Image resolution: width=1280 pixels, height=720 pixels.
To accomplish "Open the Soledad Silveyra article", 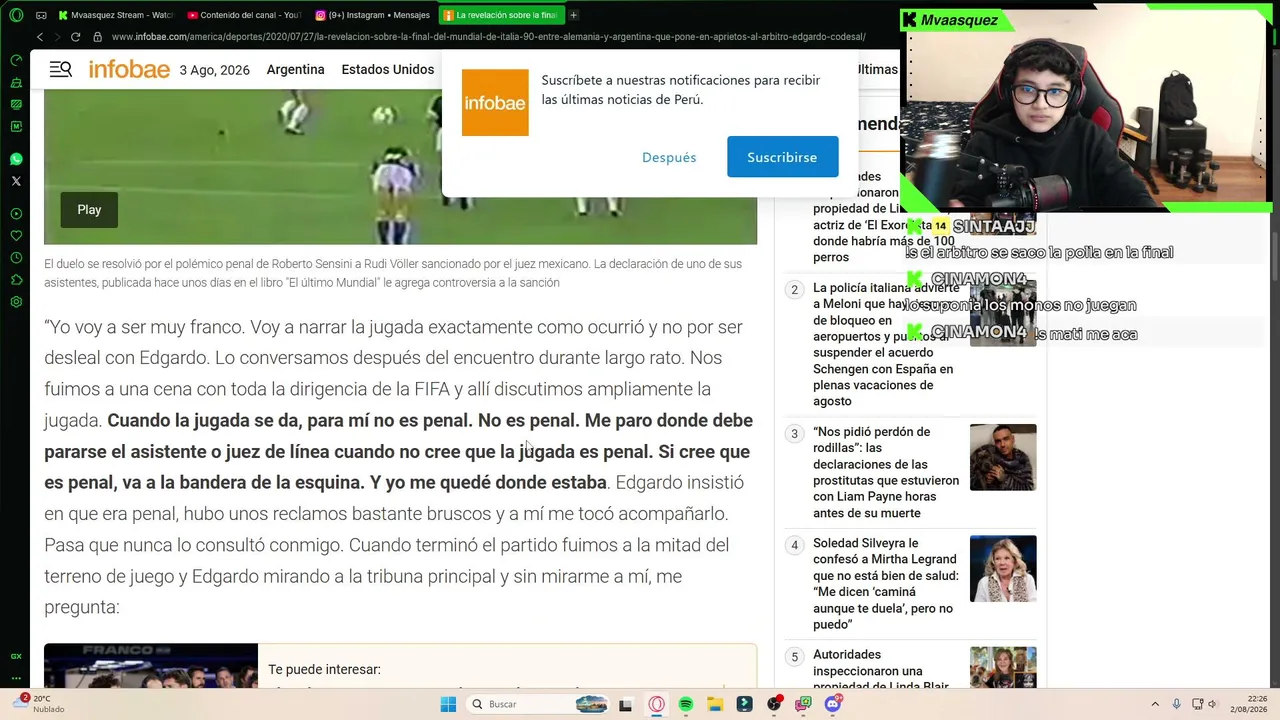I will pyautogui.click(x=886, y=584).
